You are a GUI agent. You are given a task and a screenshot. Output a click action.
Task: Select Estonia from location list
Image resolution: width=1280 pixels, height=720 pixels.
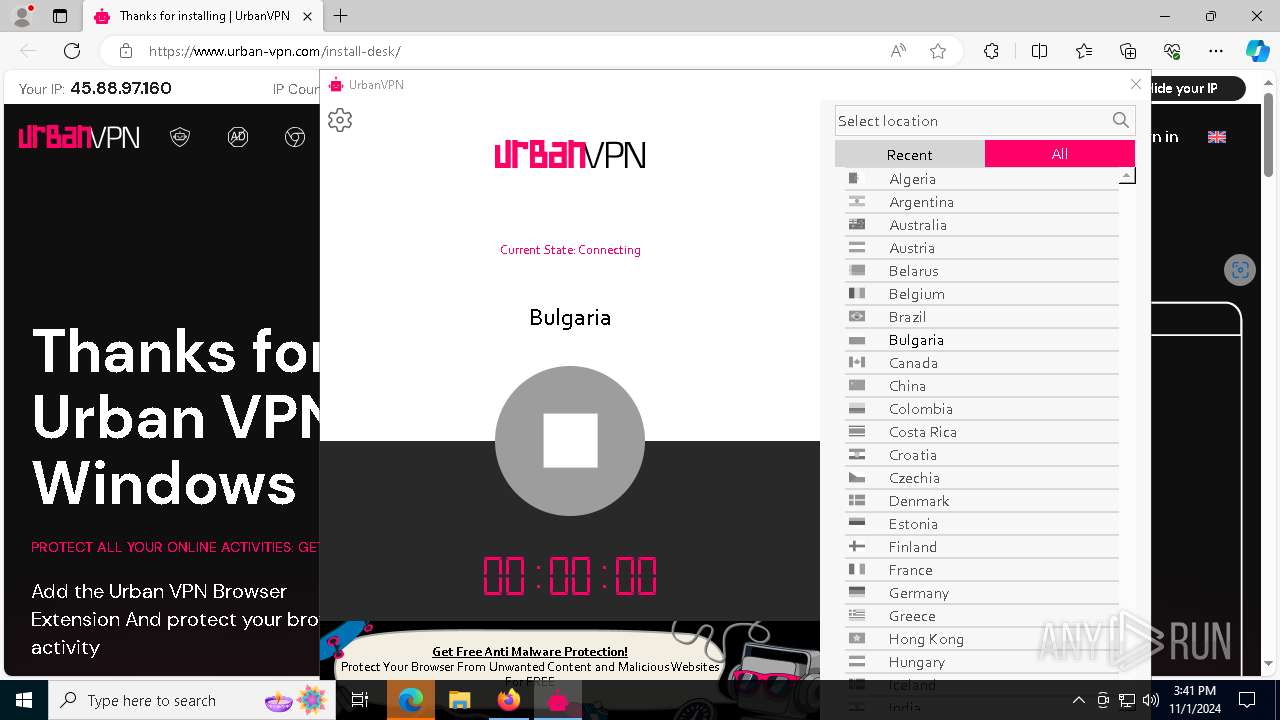pyautogui.click(x=982, y=524)
